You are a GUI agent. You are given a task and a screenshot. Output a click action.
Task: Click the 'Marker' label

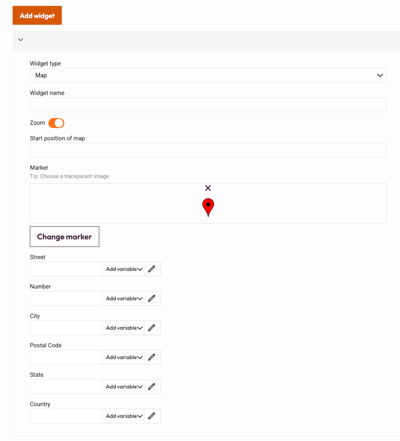click(x=39, y=167)
